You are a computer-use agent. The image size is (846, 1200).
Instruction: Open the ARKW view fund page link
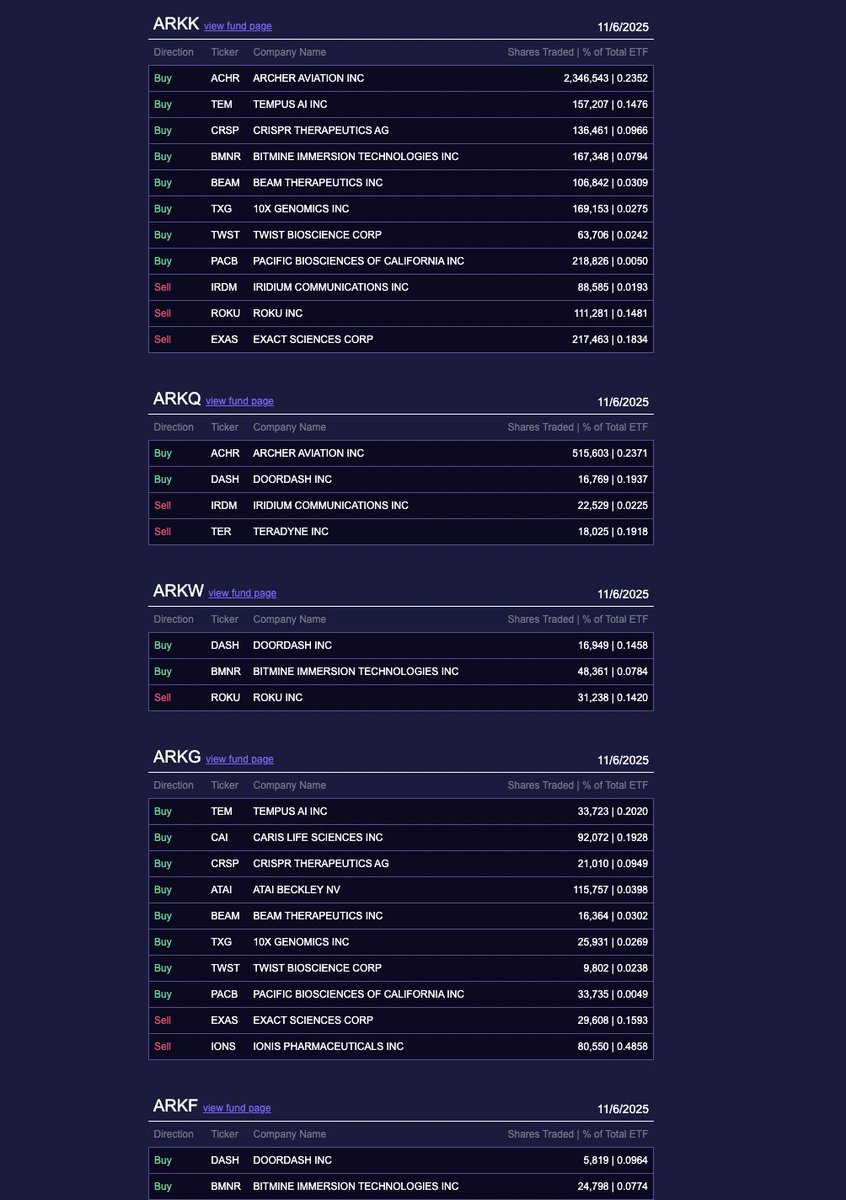coord(242,593)
